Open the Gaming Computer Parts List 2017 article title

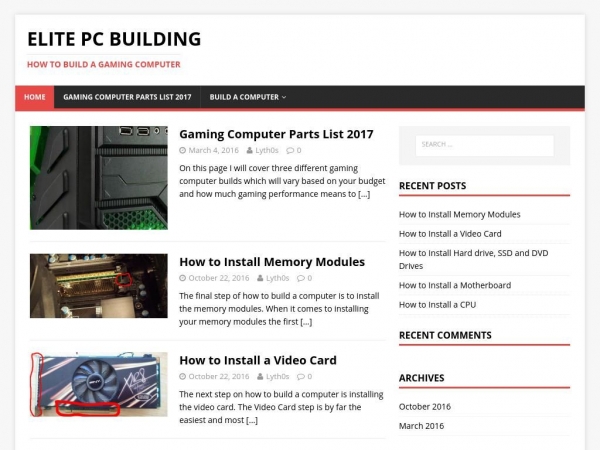[x=276, y=134]
